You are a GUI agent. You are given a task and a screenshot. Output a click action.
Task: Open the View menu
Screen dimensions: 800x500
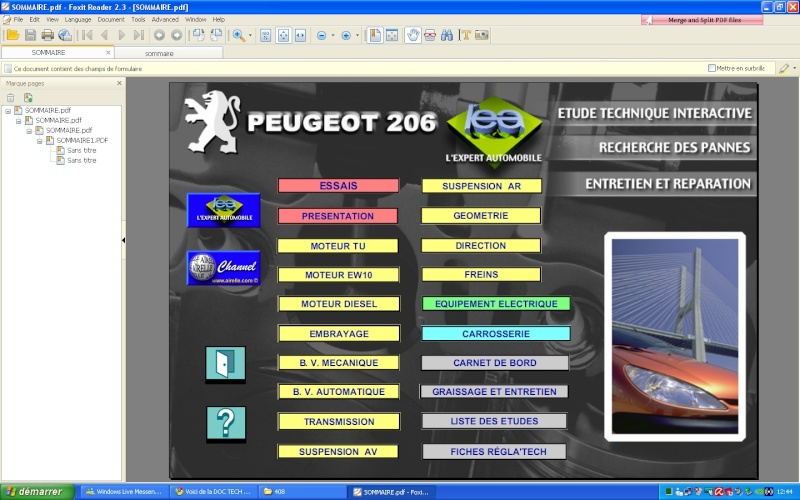pos(52,19)
